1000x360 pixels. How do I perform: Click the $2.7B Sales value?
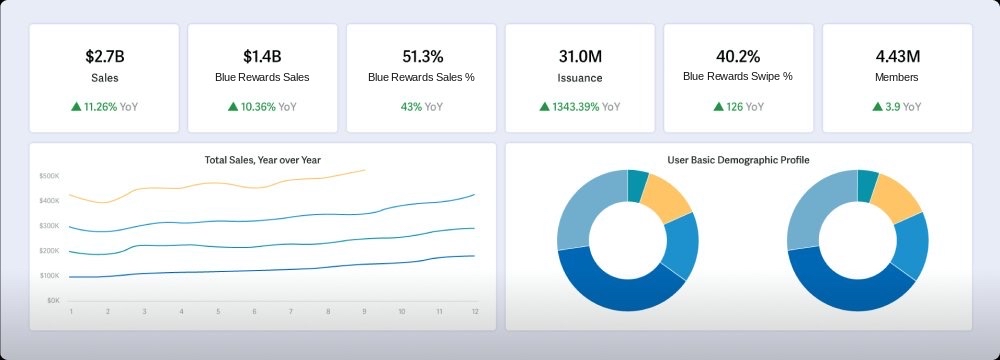click(x=105, y=56)
